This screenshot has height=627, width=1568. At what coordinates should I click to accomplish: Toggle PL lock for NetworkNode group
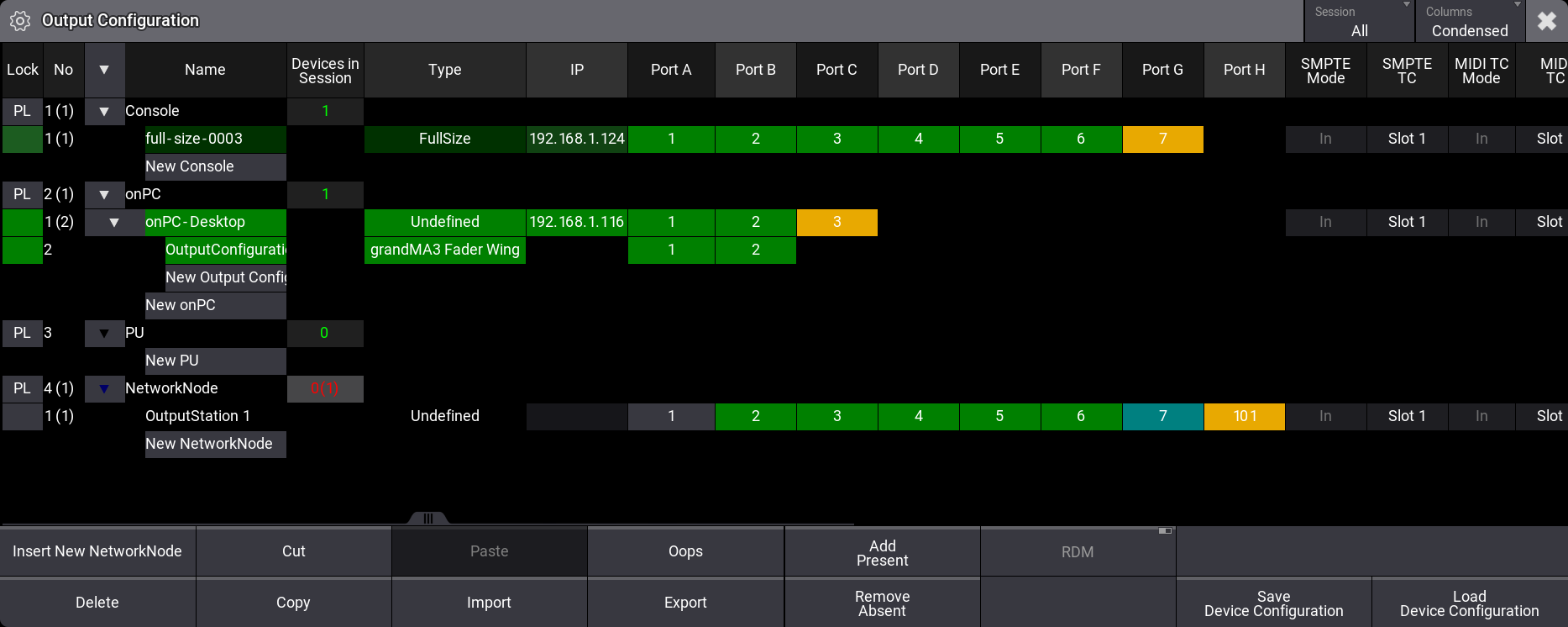[22, 388]
